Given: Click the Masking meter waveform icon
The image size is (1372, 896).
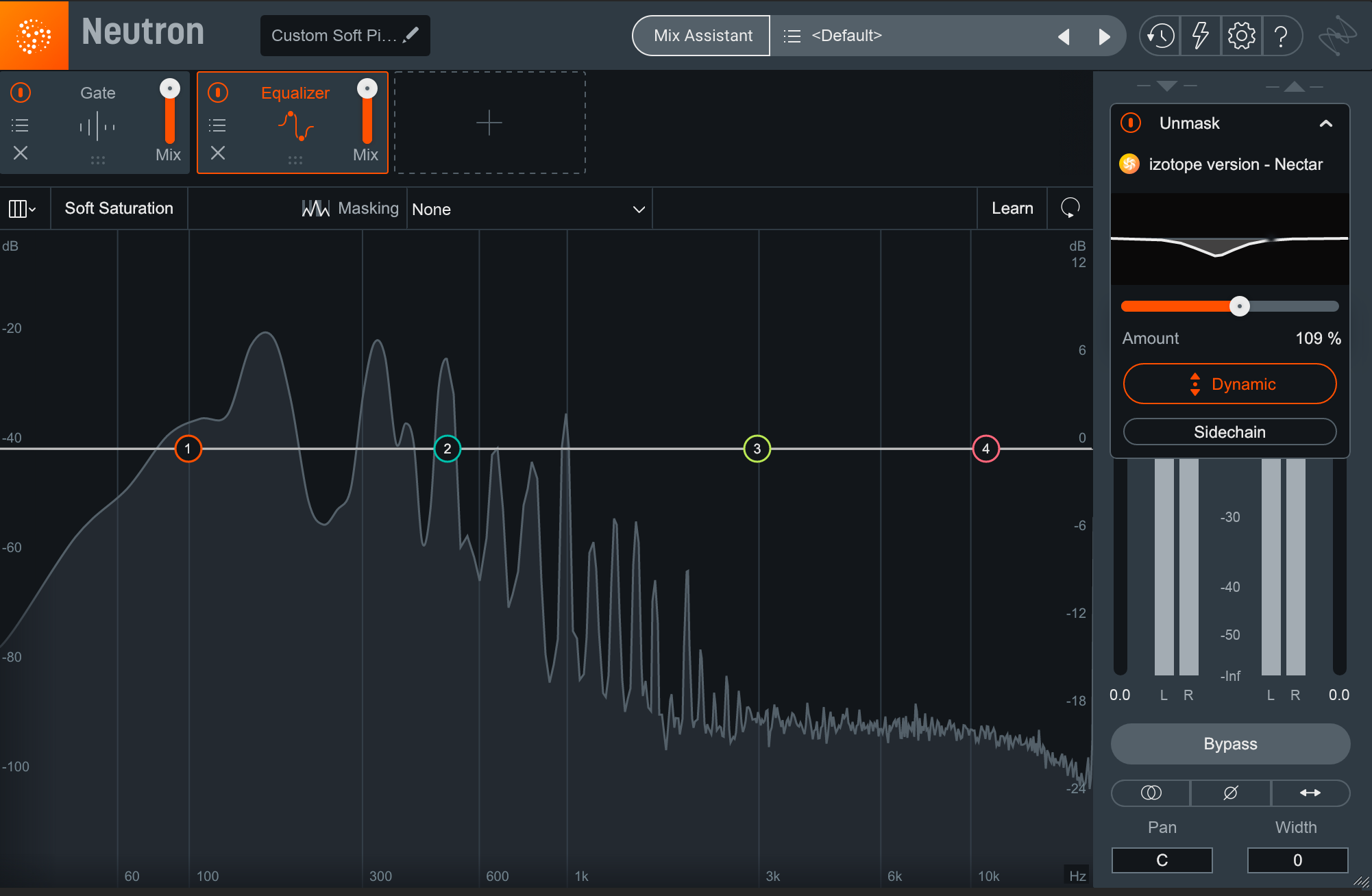Looking at the screenshot, I should tap(315, 208).
